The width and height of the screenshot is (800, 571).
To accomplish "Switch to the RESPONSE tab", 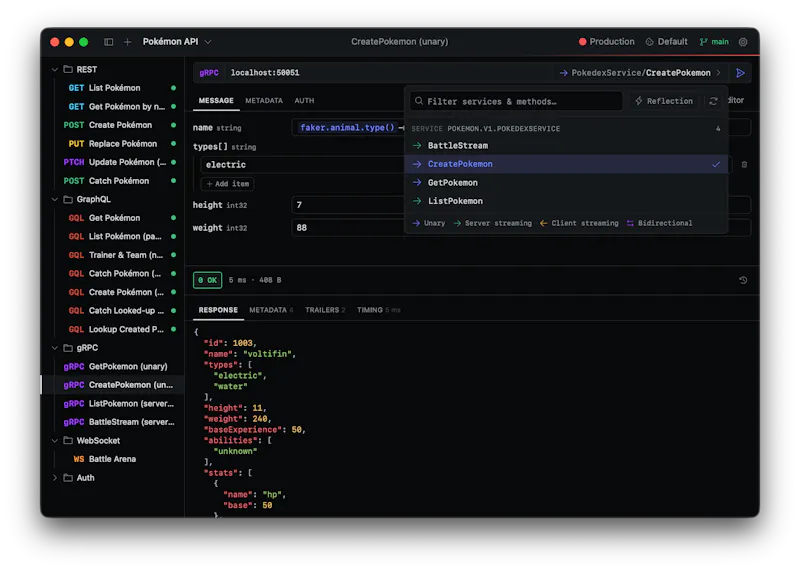I will click(x=218, y=310).
